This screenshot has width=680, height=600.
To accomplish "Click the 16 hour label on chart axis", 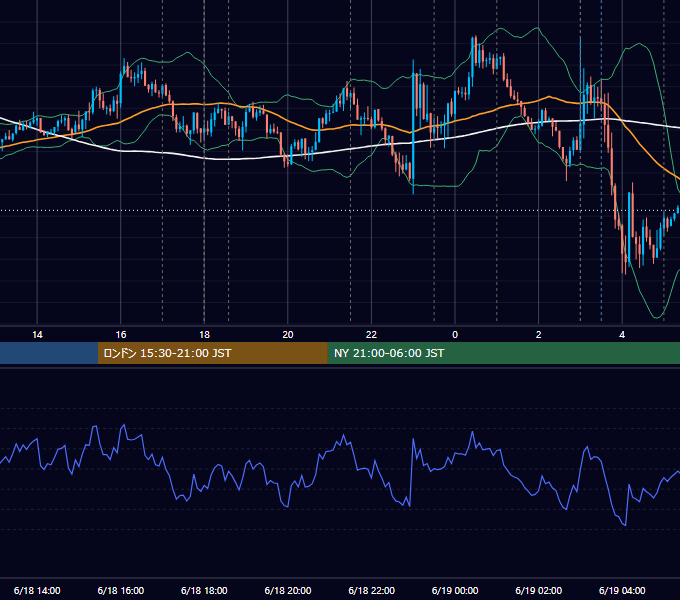I will [x=121, y=335].
